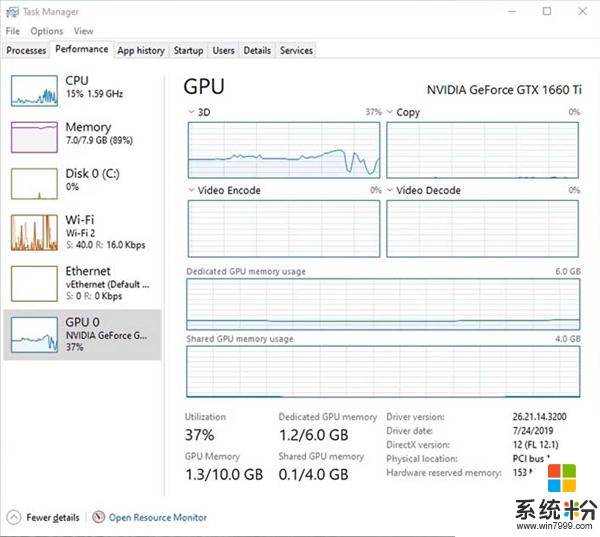Switch to the Services tab
Screen dimensions: 600x537
coord(296,51)
